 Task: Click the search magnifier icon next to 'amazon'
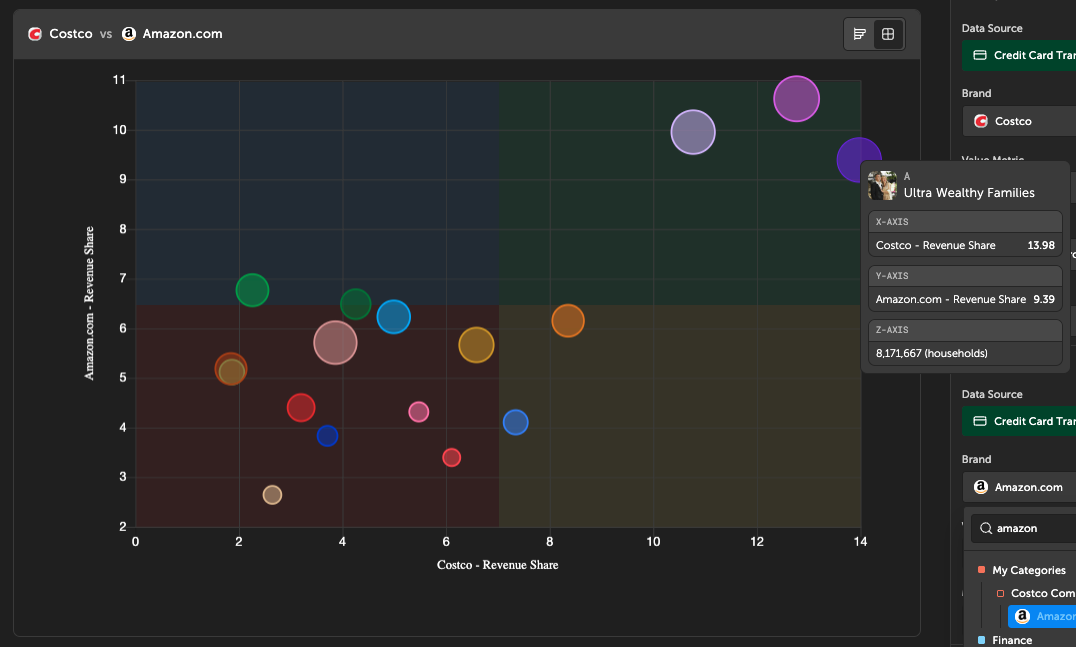coord(986,528)
